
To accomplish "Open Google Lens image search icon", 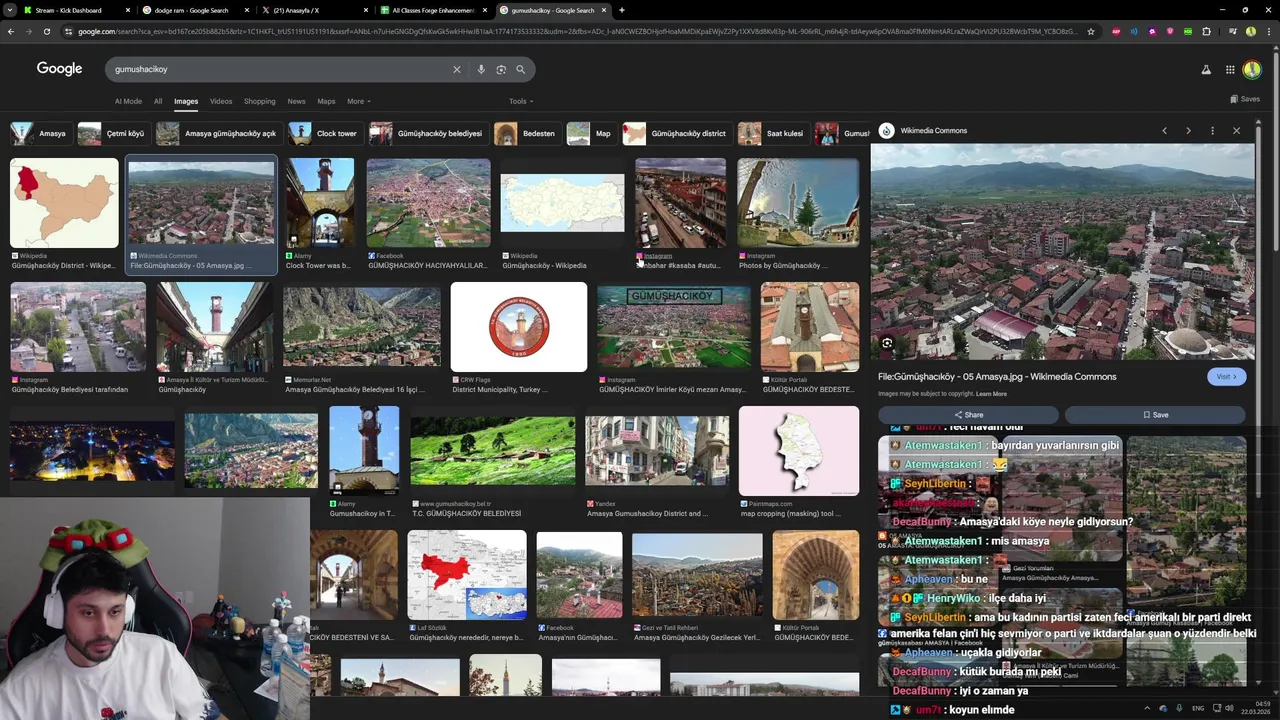I will 501,69.
